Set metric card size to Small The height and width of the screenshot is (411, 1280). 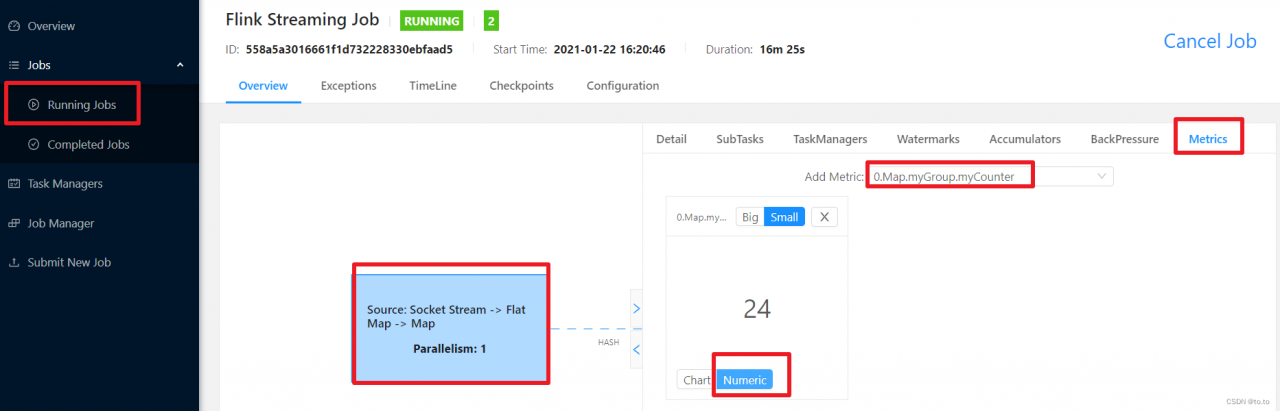(785, 216)
